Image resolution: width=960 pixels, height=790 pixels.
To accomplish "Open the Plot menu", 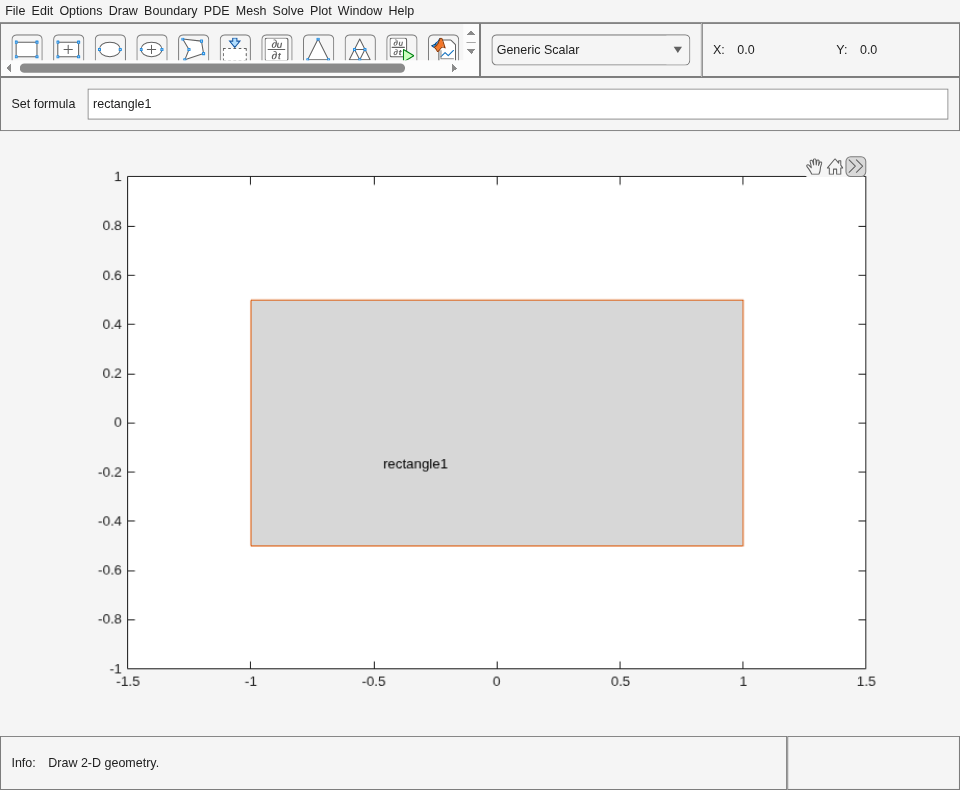I will (321, 11).
